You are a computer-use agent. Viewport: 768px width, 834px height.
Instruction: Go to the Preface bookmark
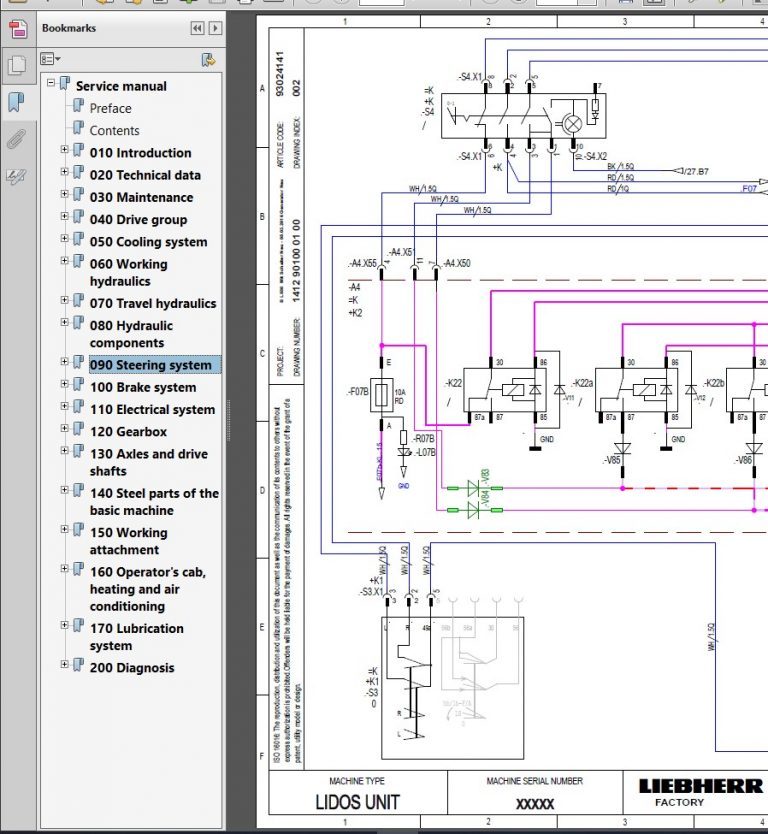point(110,108)
